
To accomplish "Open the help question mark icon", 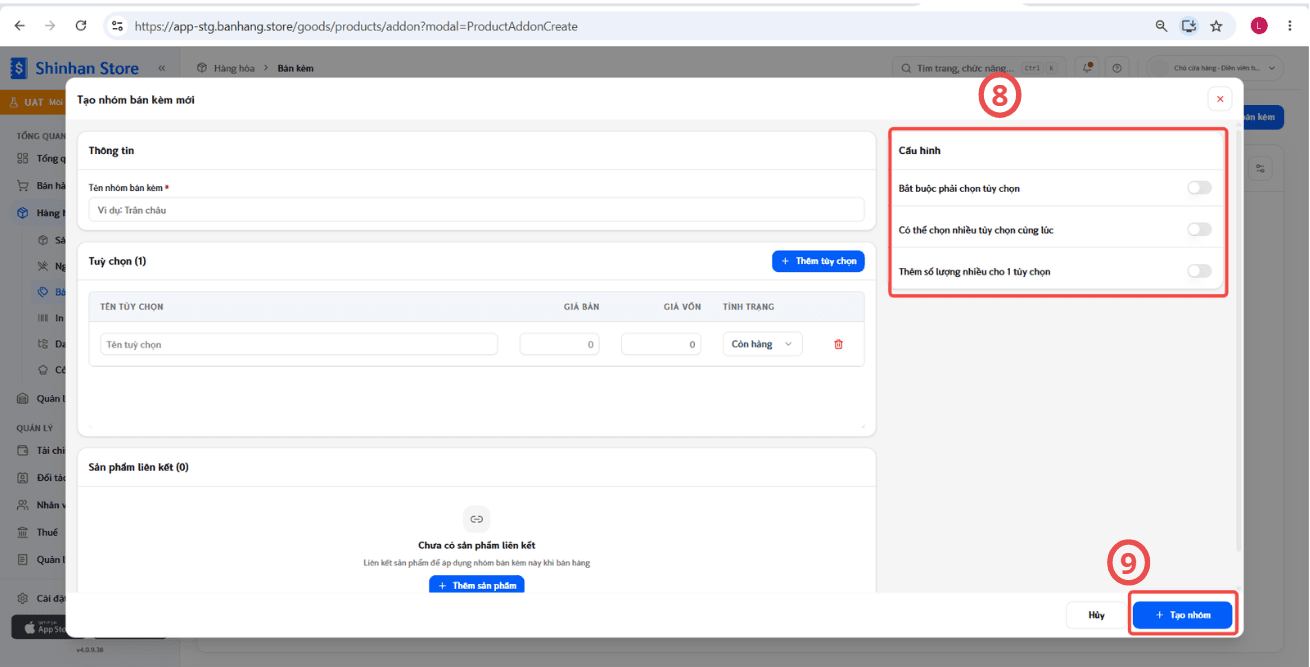I will 1117,68.
